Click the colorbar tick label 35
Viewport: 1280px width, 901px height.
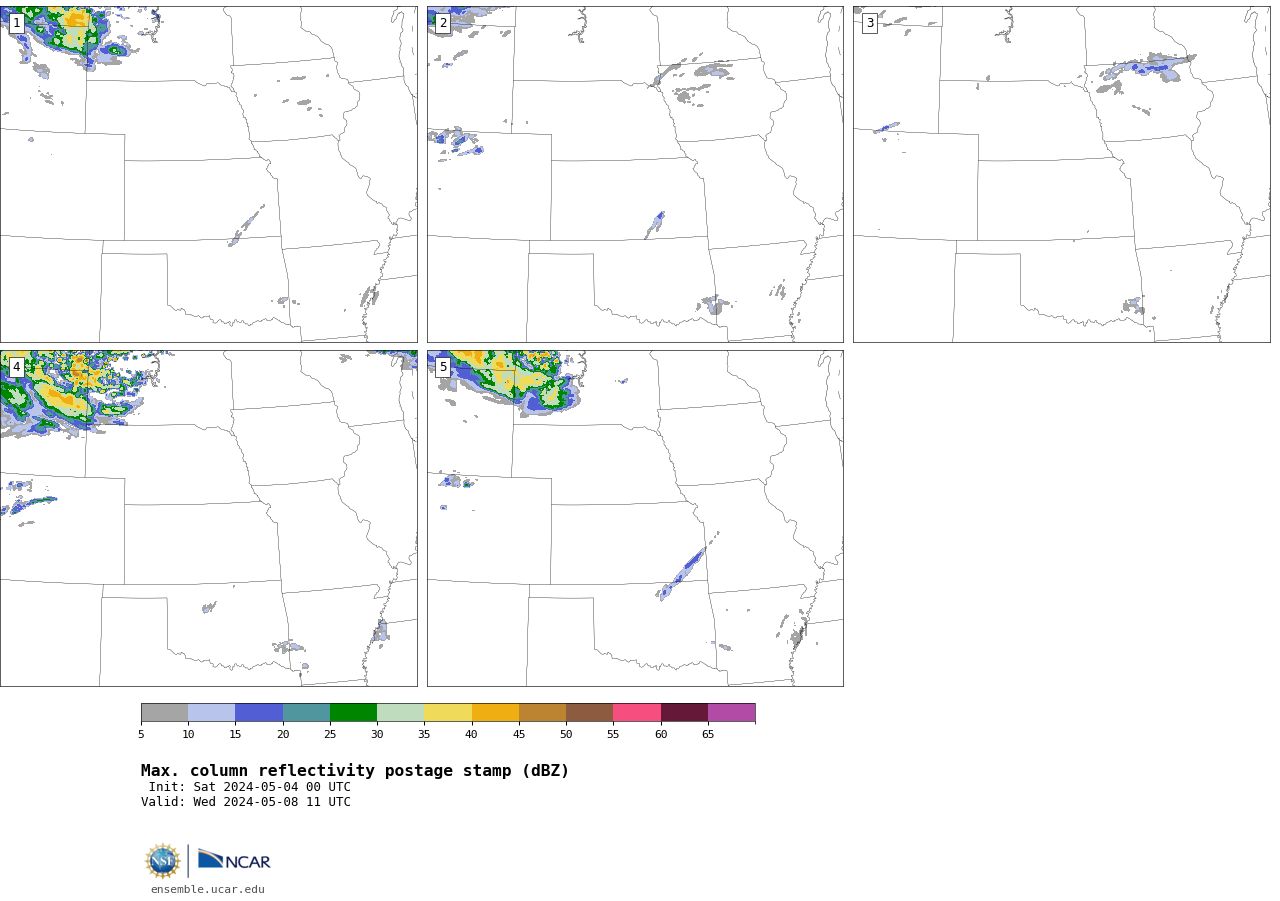pos(424,735)
